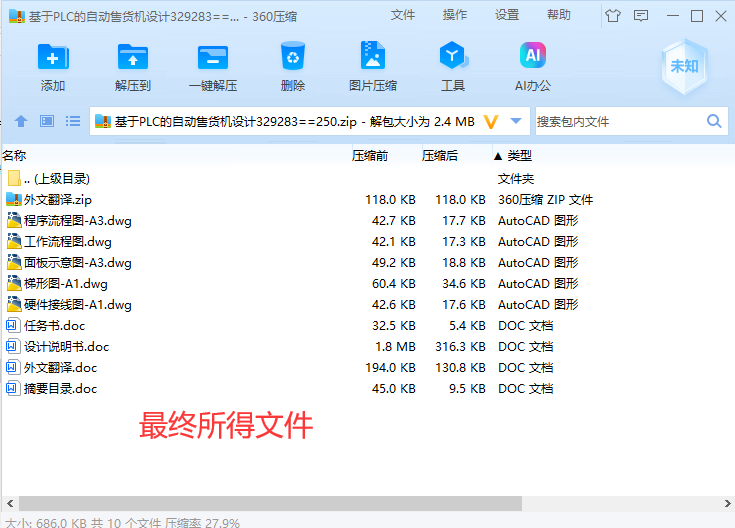Select the 程序流程图-A3.dwg file icon
735x528 pixels.
[14, 220]
